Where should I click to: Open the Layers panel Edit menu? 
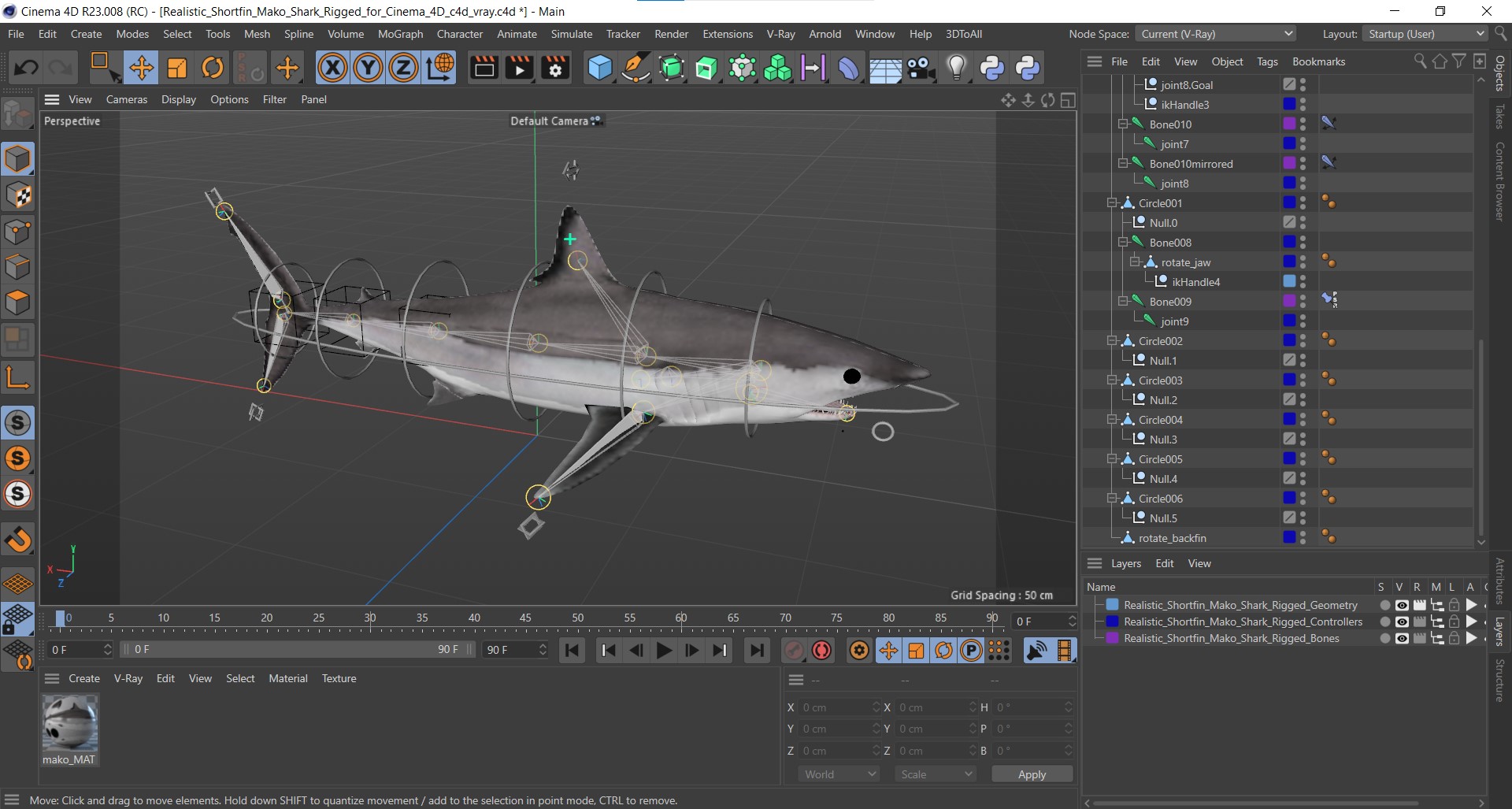pos(1165,563)
